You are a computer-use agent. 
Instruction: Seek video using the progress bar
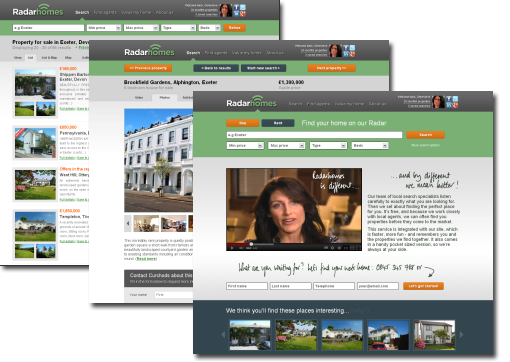tap(294, 244)
